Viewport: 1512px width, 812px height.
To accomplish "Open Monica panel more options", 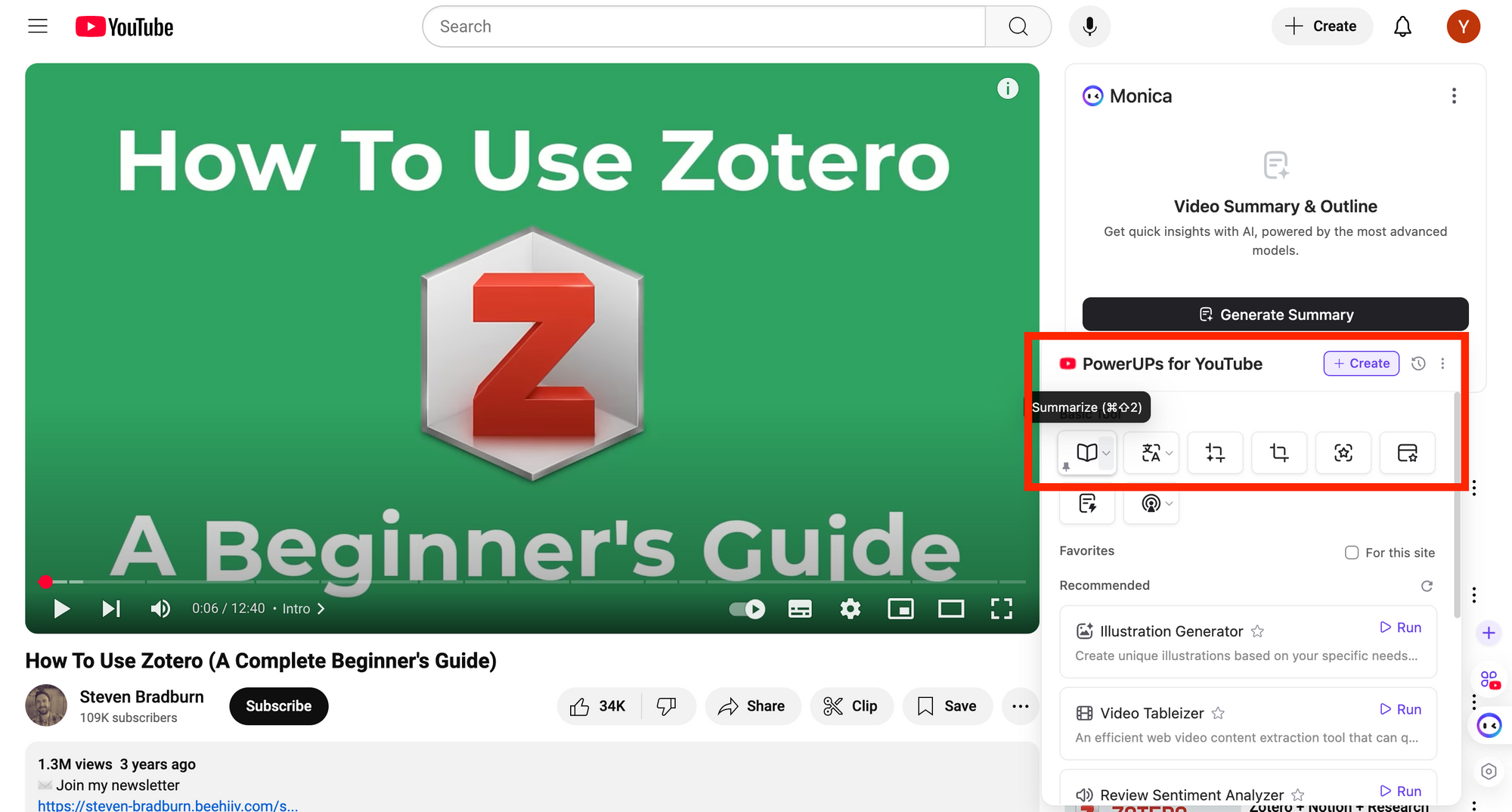I will pyautogui.click(x=1454, y=96).
